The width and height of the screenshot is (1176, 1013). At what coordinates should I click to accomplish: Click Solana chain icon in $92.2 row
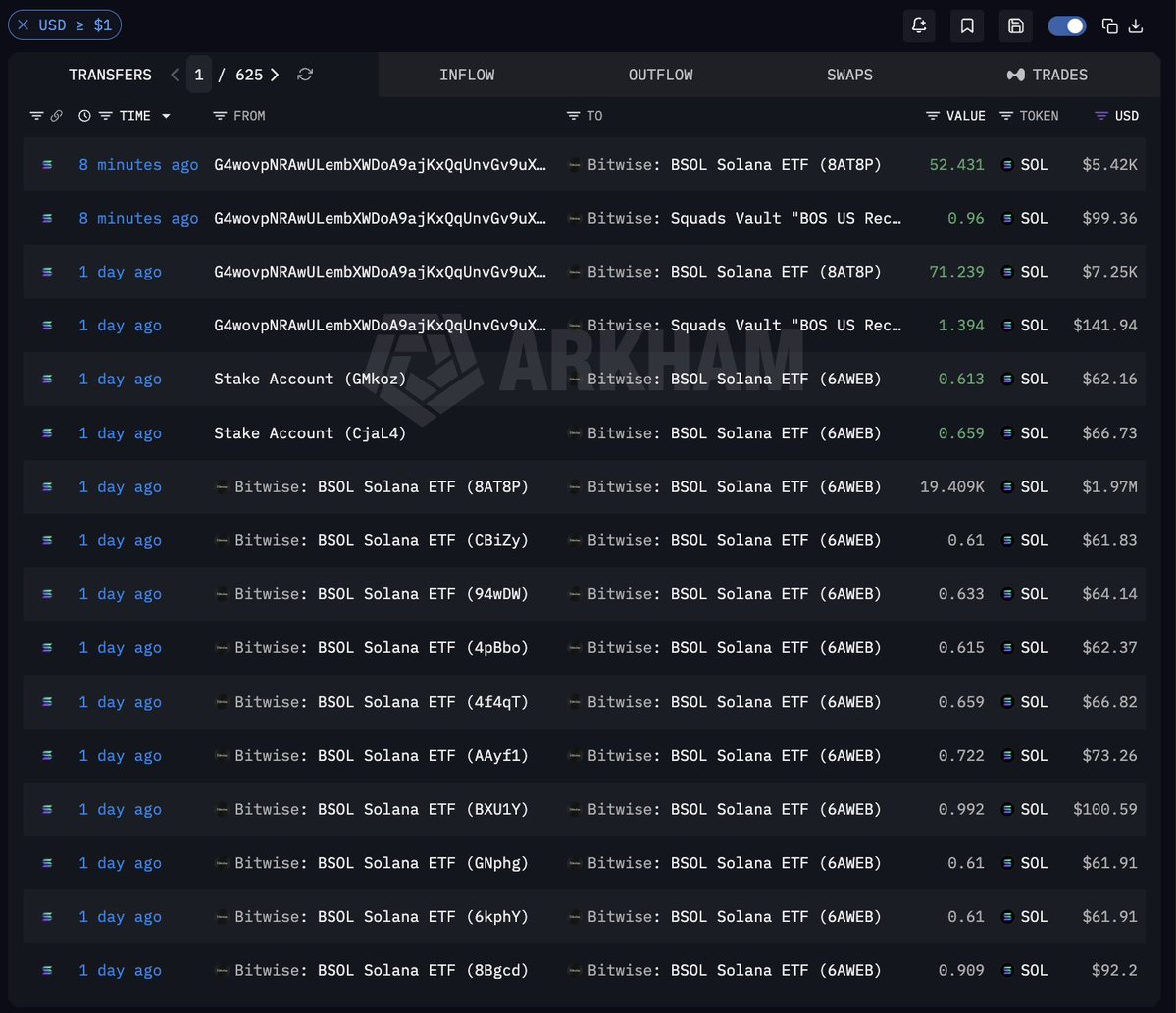[x=47, y=970]
